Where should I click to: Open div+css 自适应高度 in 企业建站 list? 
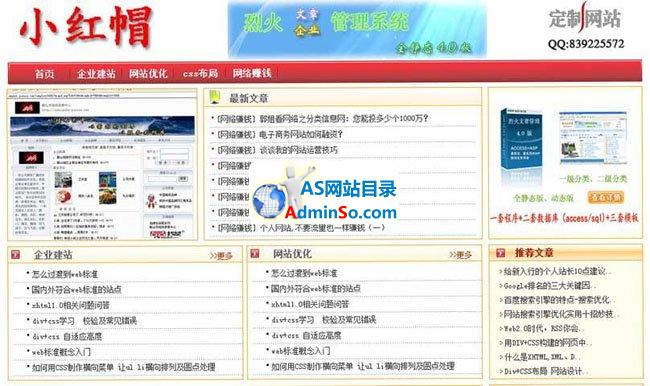coord(67,336)
